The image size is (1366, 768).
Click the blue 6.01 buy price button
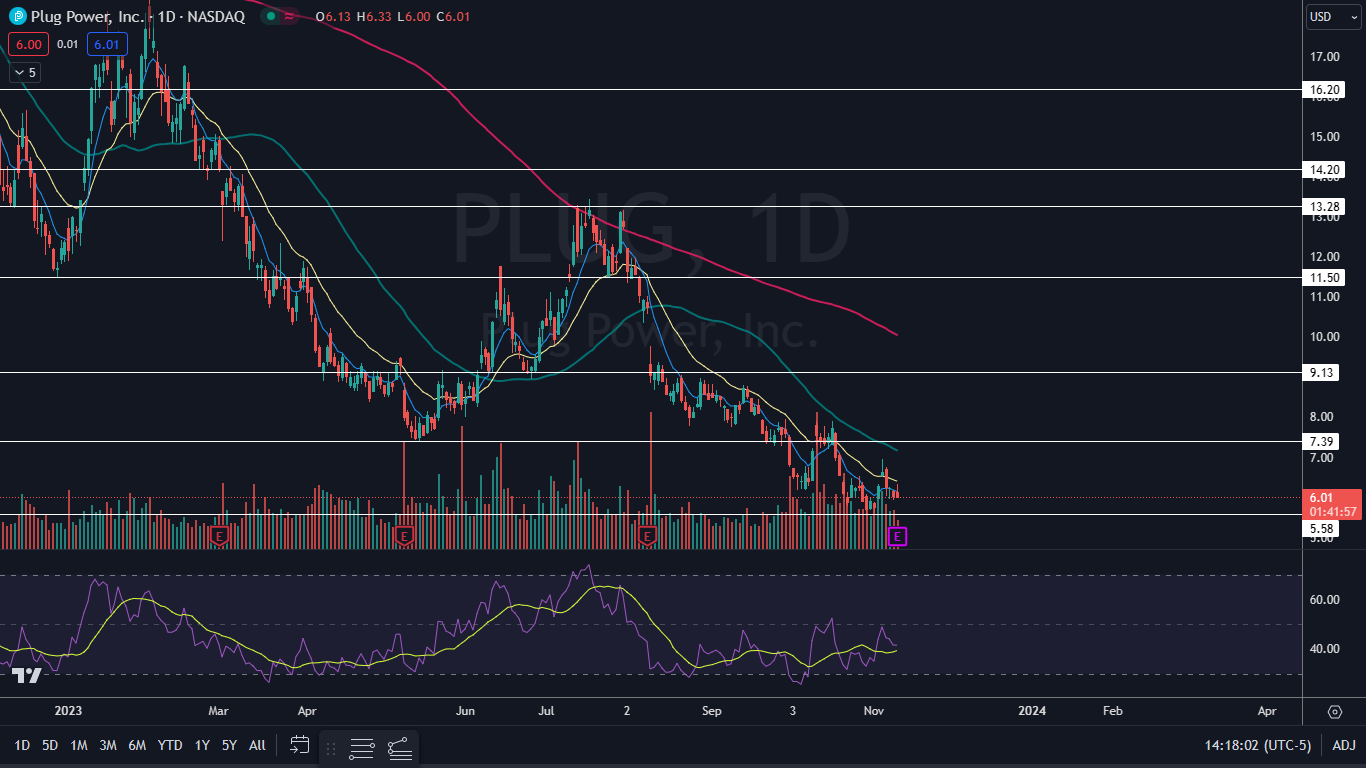coord(106,44)
